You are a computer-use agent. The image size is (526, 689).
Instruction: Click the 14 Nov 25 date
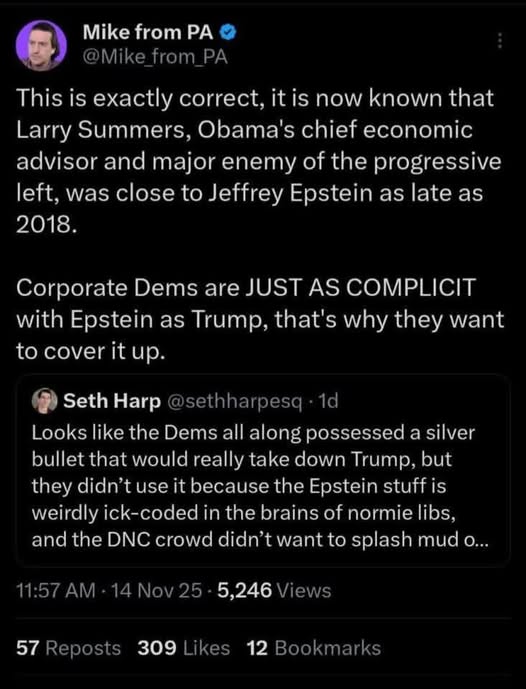156,590
